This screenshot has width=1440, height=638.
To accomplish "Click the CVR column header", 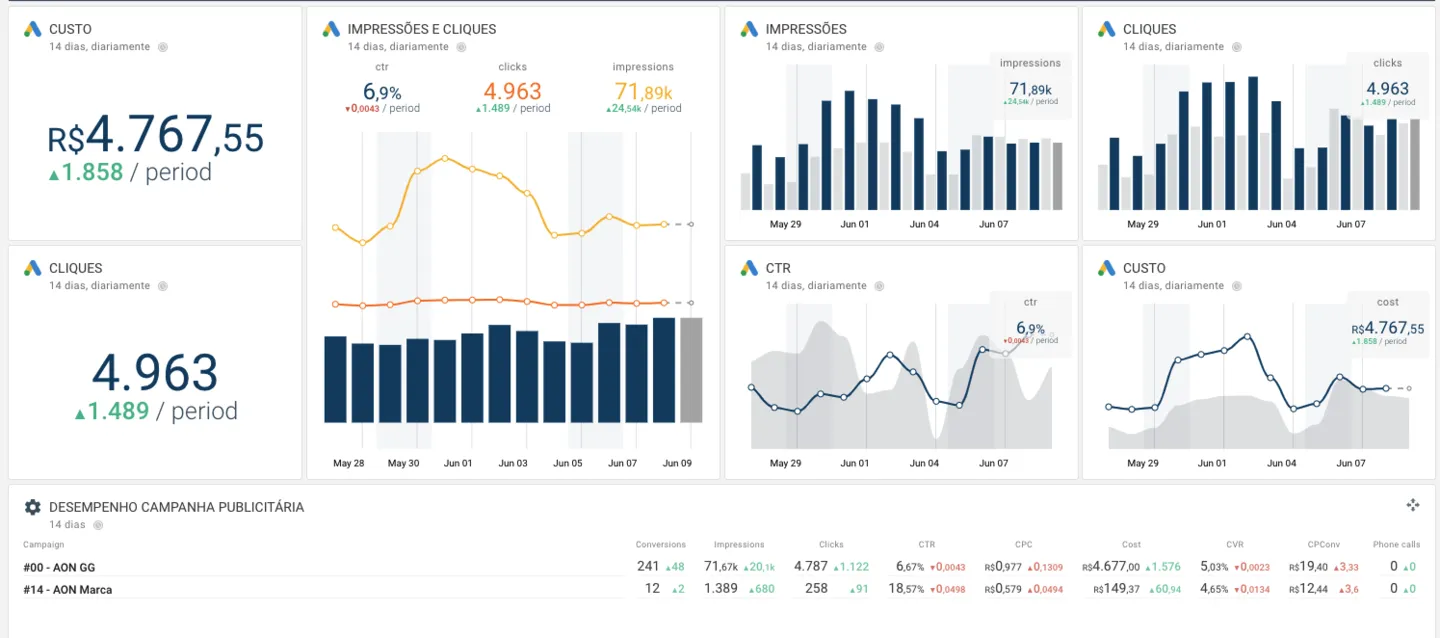I will click(1235, 545).
